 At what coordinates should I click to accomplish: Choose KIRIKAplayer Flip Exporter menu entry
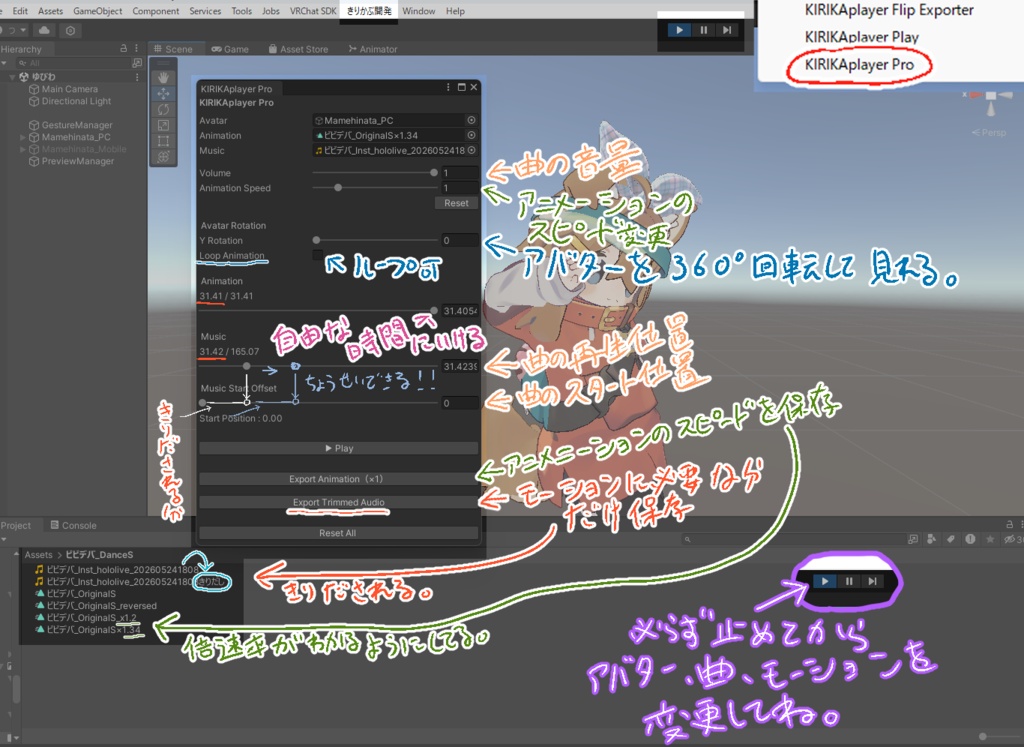point(889,10)
